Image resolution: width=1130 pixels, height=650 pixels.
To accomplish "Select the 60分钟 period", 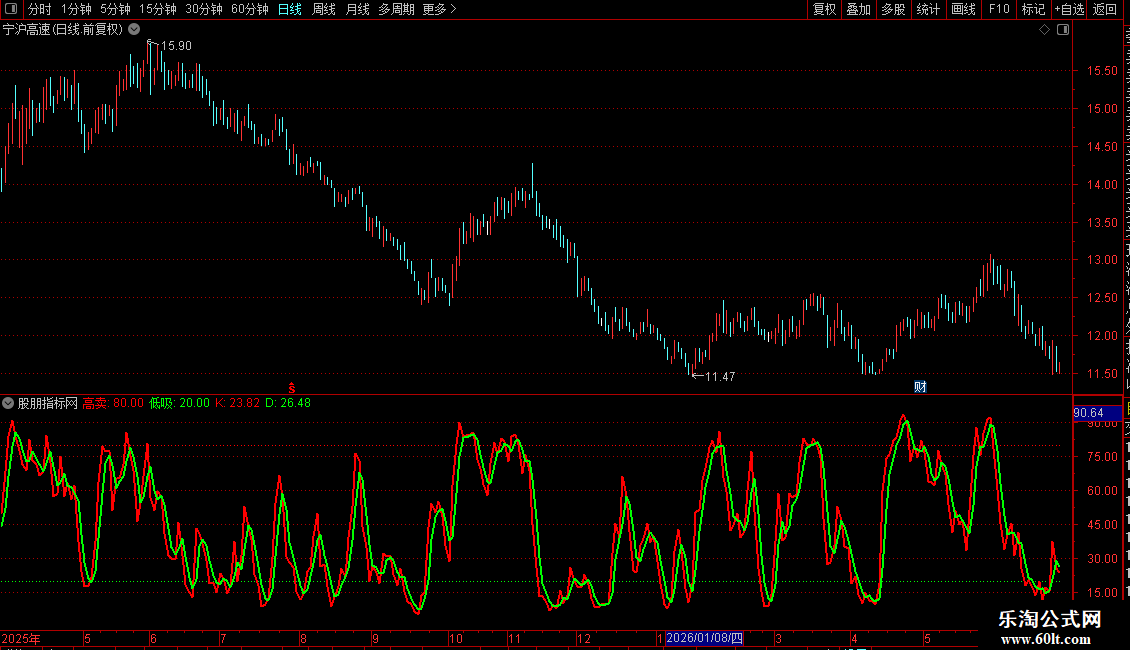I will tap(249, 9).
